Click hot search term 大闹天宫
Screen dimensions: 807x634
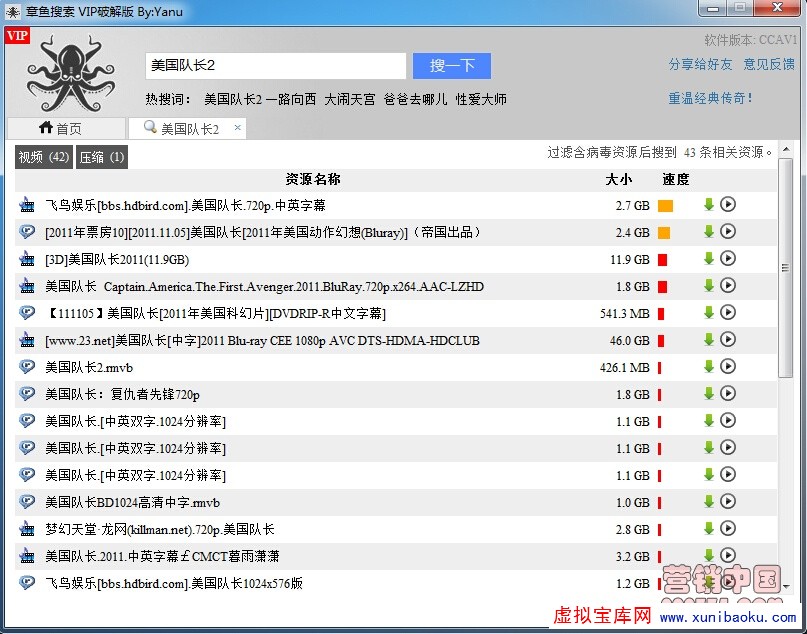pyautogui.click(x=350, y=99)
